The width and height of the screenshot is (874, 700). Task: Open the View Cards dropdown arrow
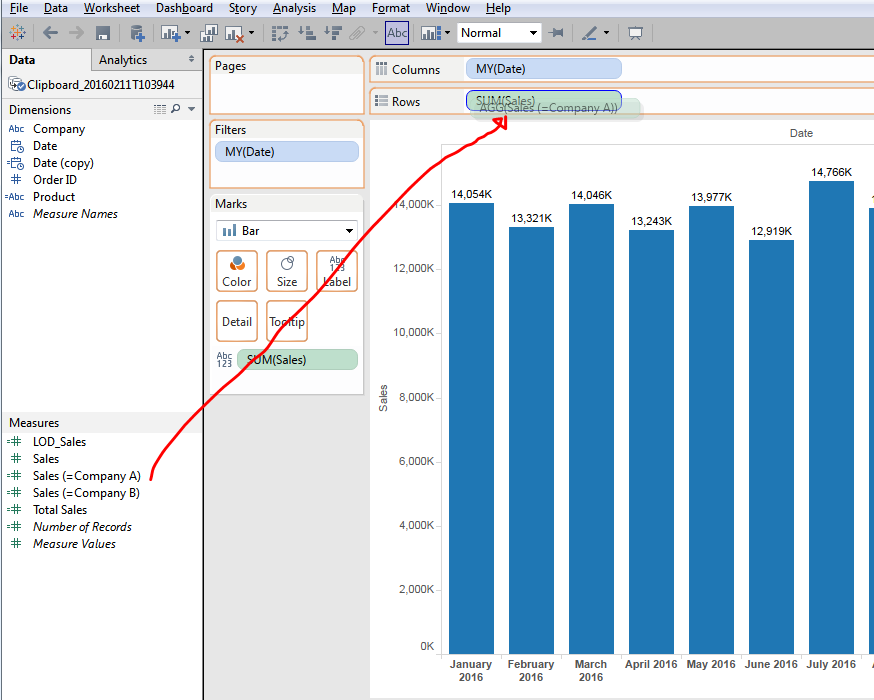448,33
